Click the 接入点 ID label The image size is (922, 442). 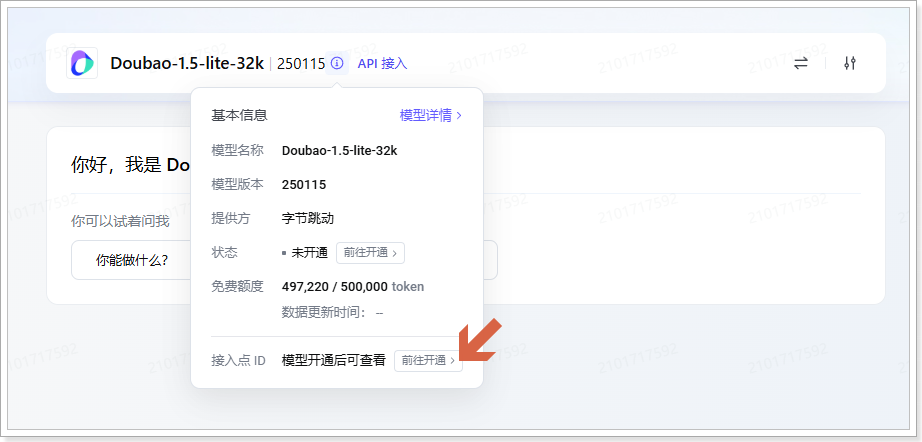239,360
